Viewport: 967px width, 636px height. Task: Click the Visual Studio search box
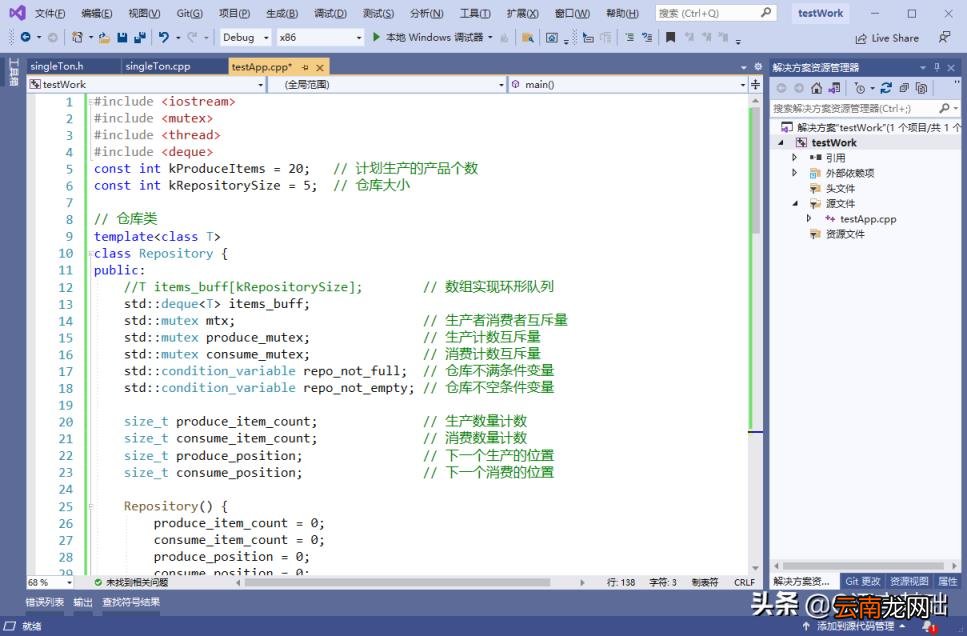pos(714,13)
